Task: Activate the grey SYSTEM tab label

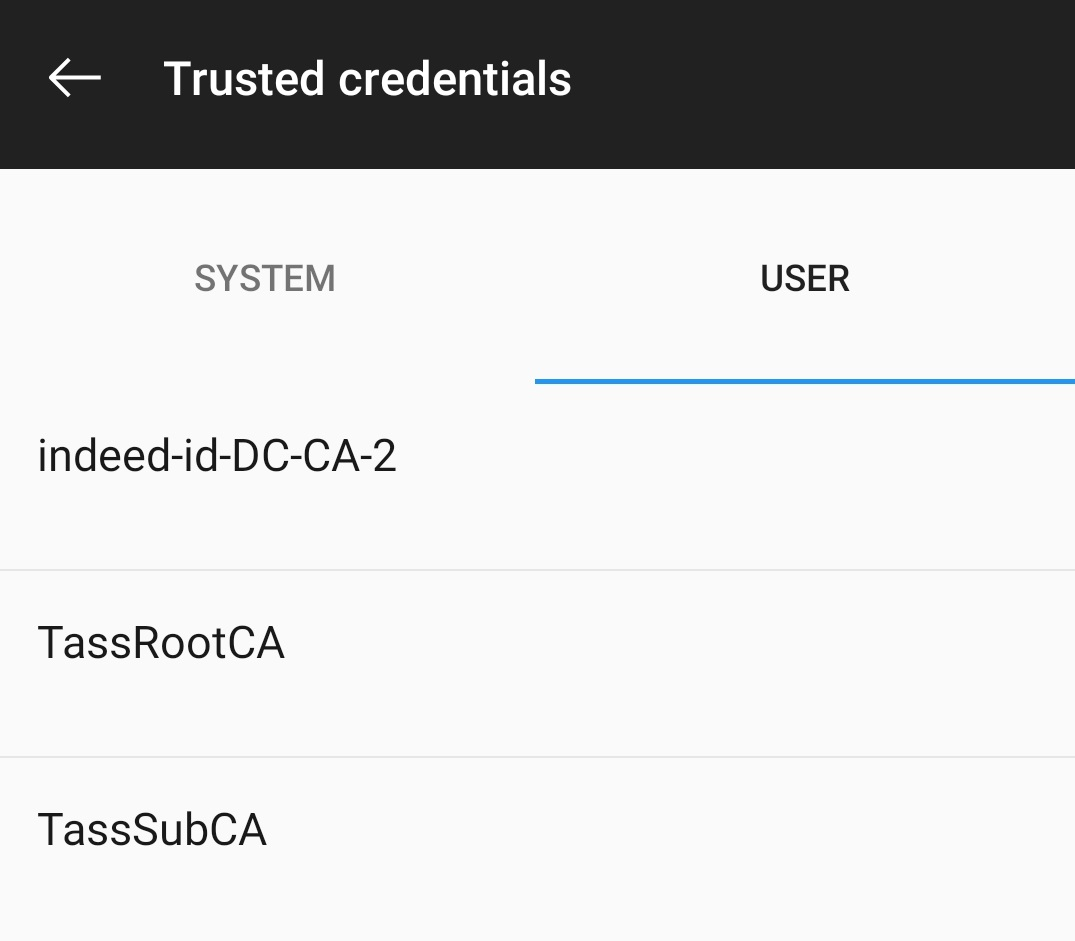Action: click(265, 278)
